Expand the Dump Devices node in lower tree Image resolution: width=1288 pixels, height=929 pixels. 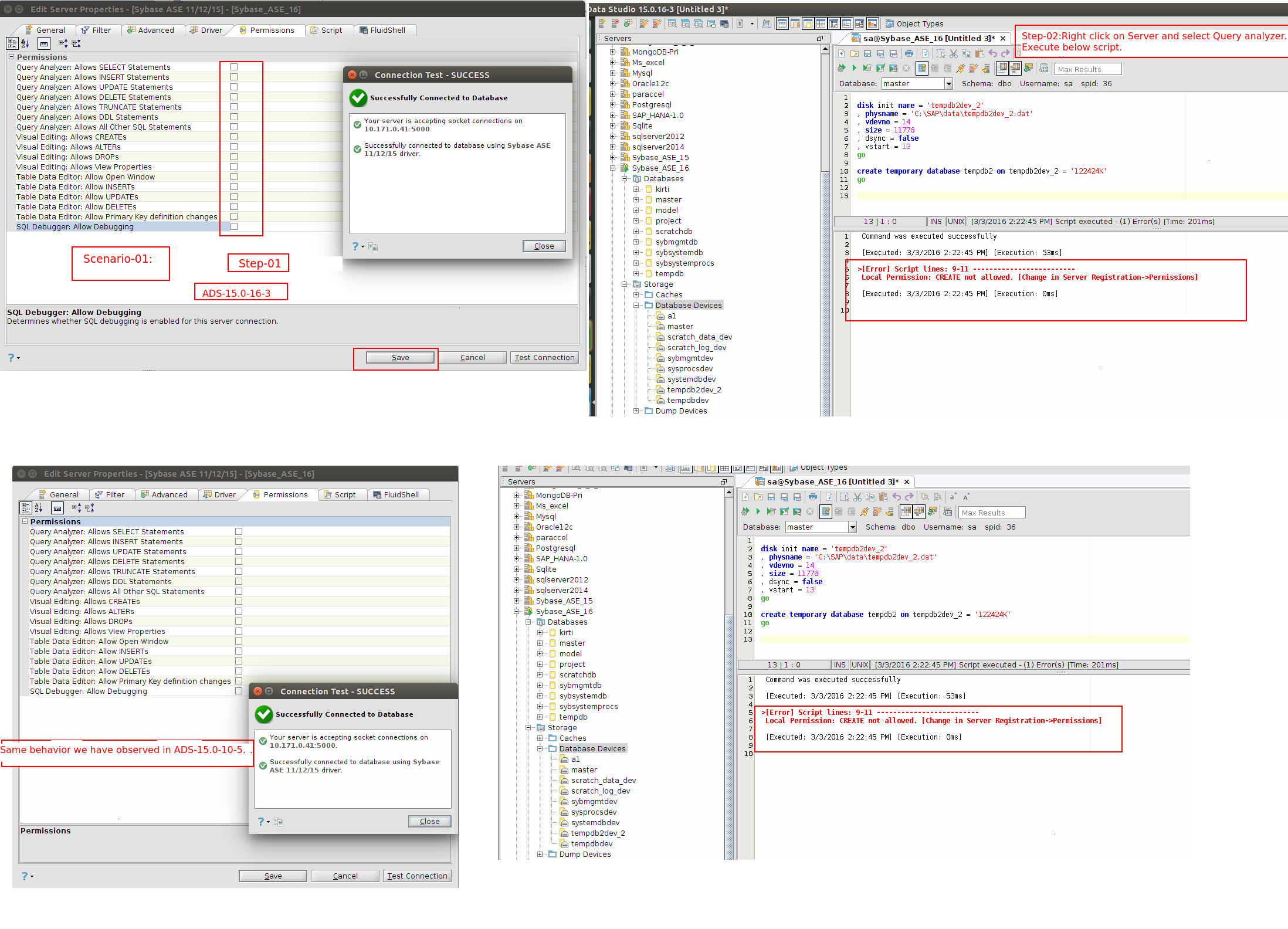540,854
